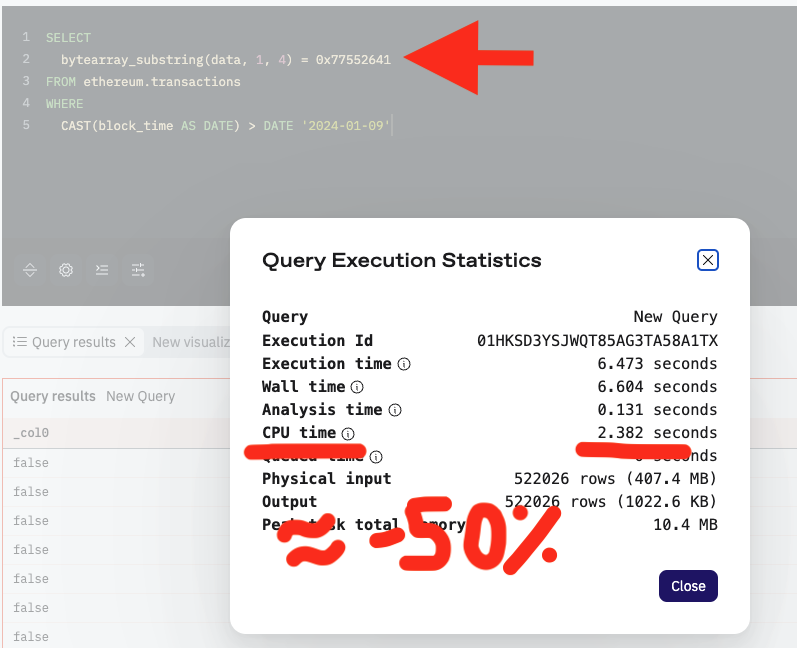Open the CPU time info icon
Viewport: 797px width, 648px height.
[x=348, y=434]
